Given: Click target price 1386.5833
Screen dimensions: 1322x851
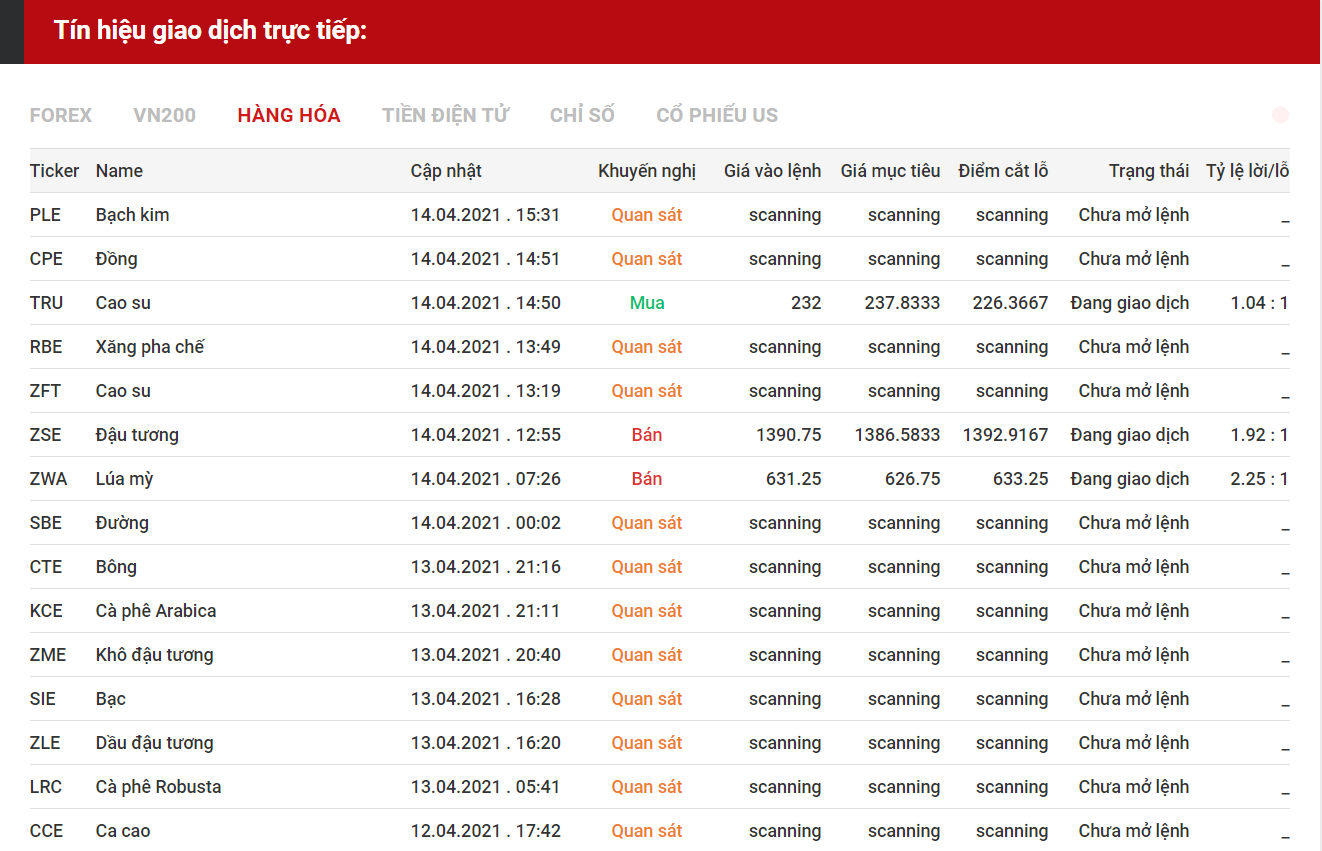Looking at the screenshot, I should [x=898, y=435].
